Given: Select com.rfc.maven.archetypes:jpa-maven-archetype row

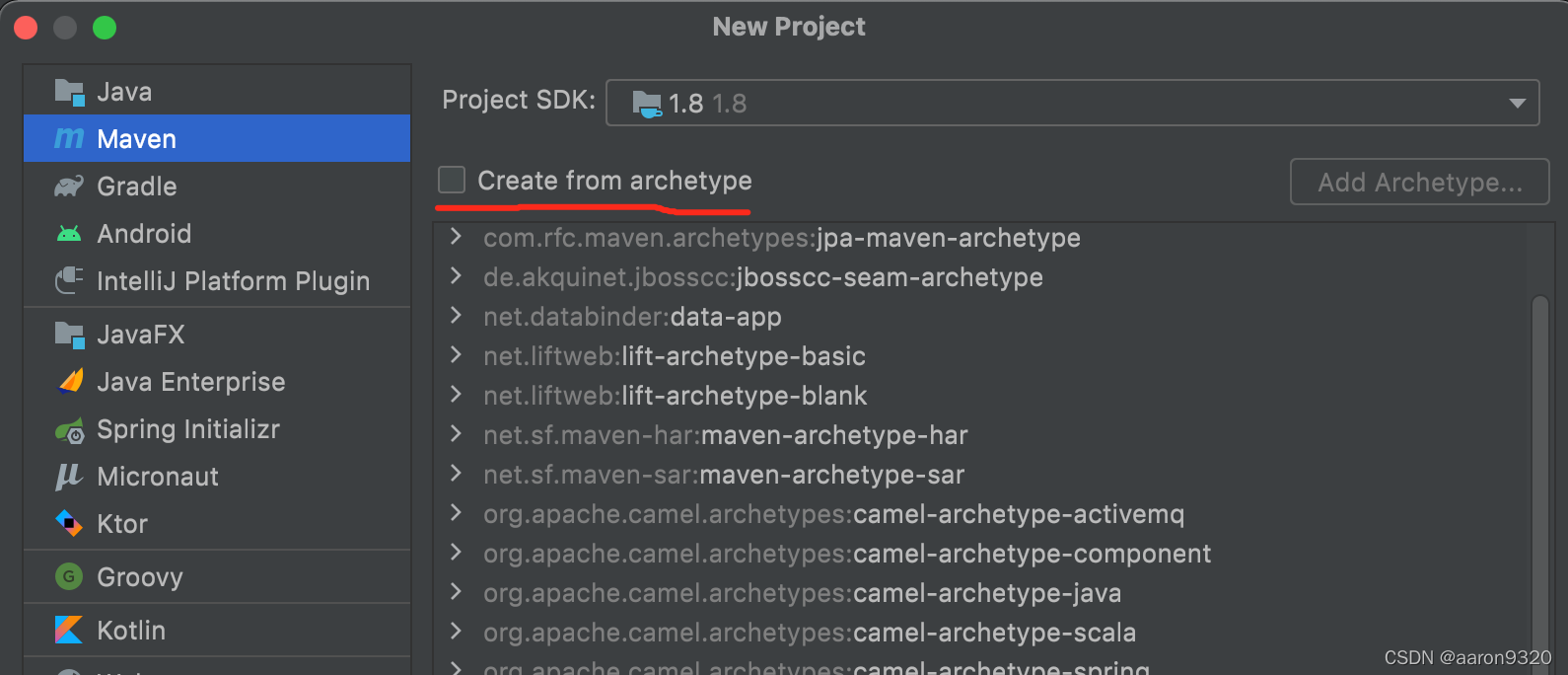Looking at the screenshot, I should (981, 238).
